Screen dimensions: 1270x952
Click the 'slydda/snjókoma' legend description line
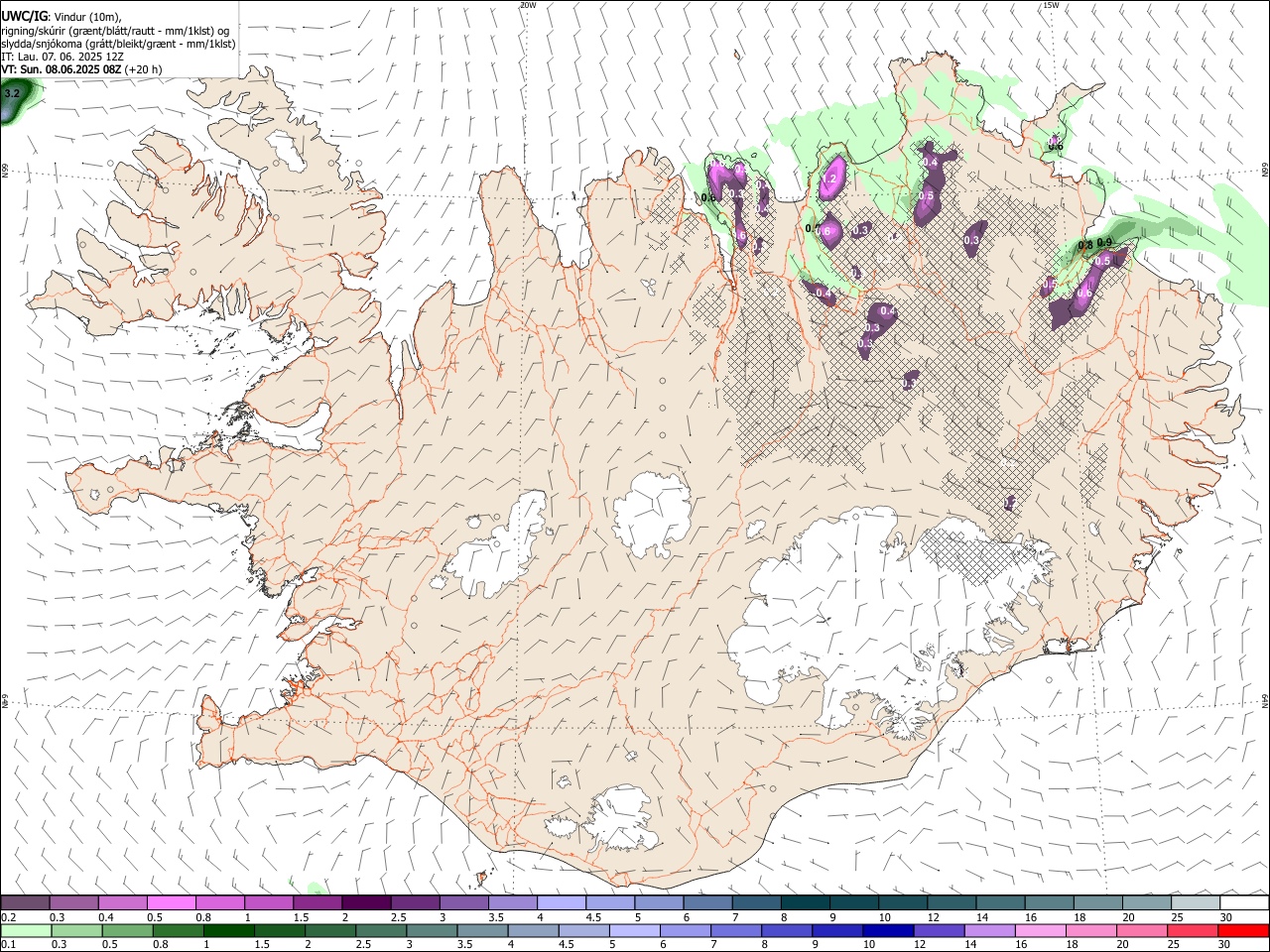coord(119,44)
